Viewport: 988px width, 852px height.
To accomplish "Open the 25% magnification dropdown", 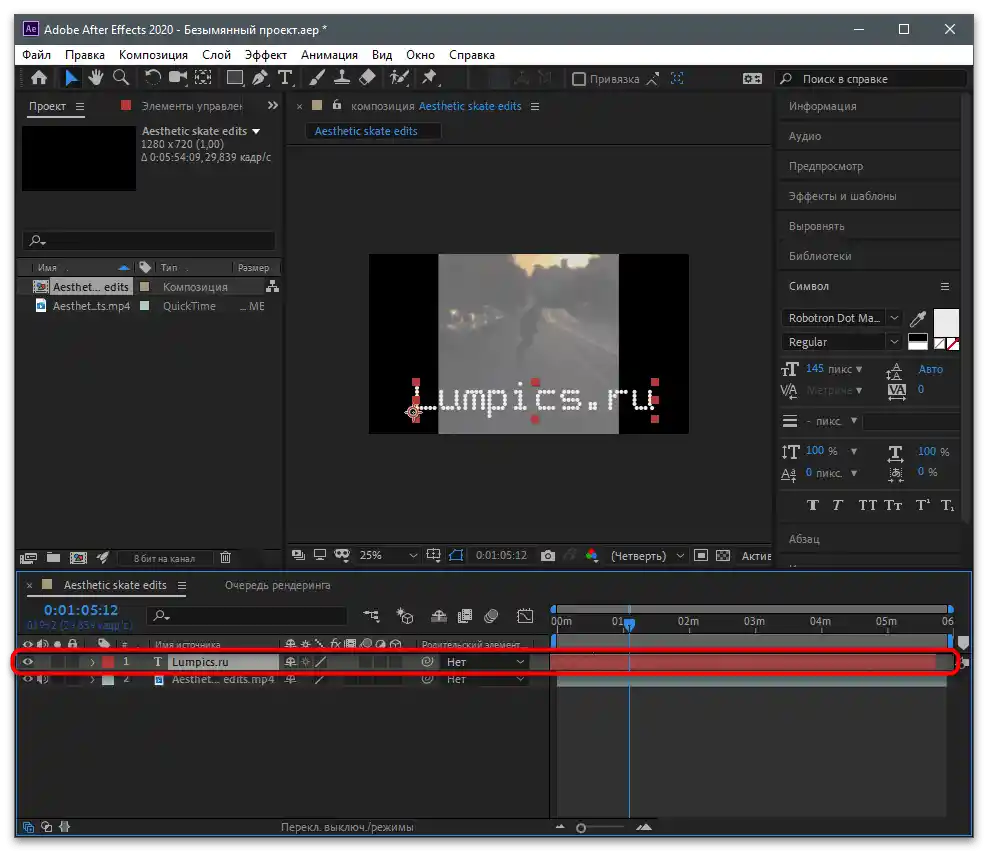I will pyautogui.click(x=388, y=556).
